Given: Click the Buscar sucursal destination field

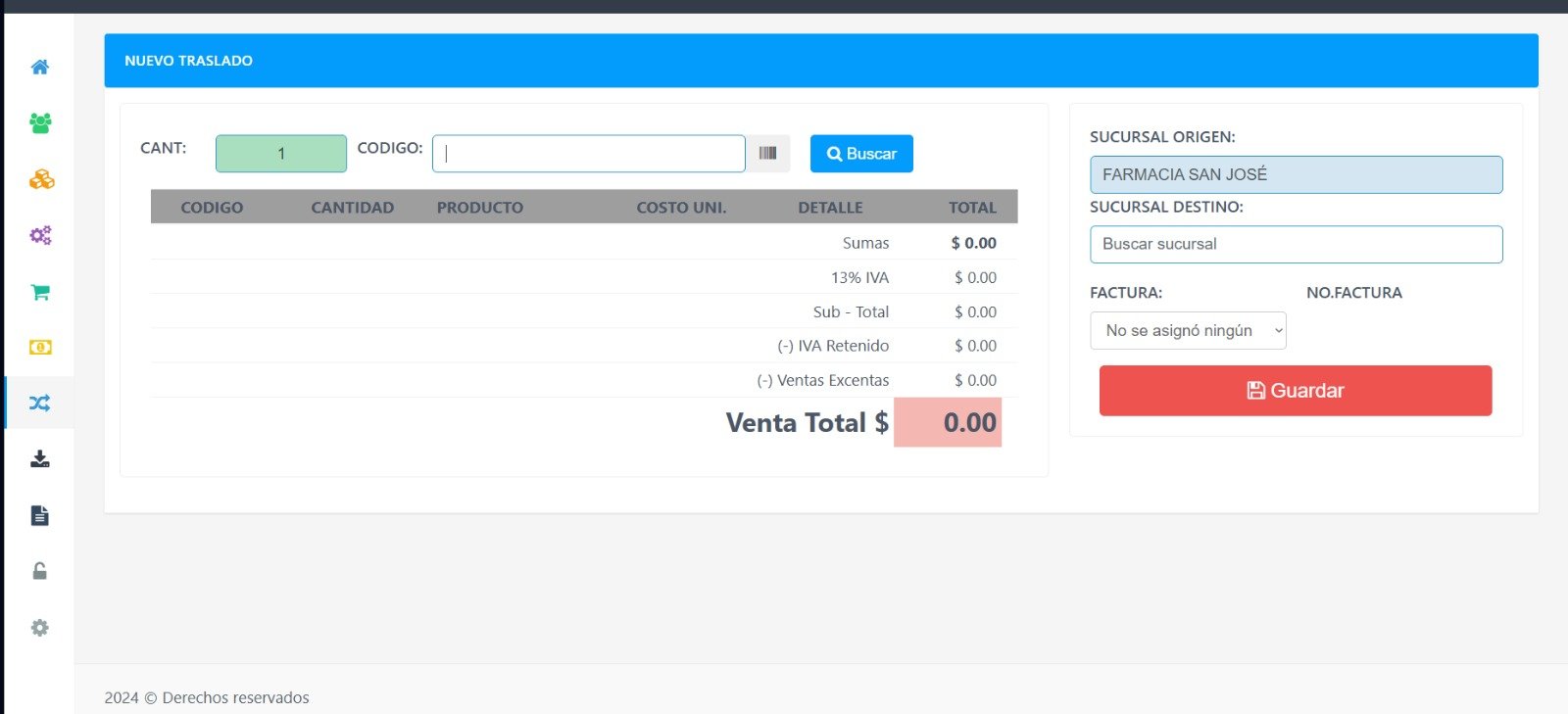Looking at the screenshot, I should (x=1296, y=245).
